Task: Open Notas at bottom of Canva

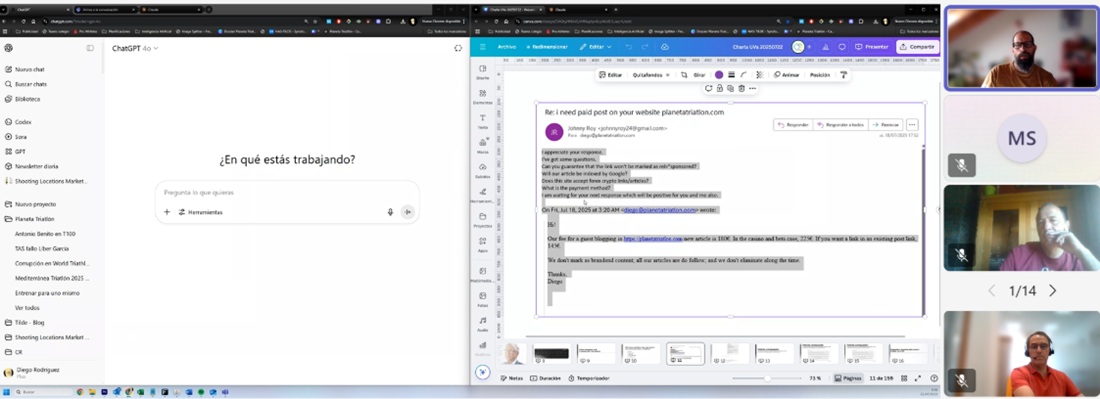Action: [x=511, y=378]
